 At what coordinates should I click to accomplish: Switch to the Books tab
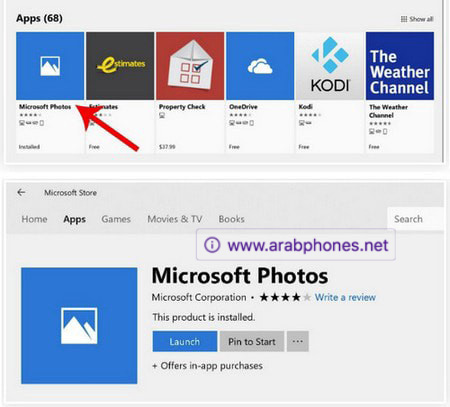point(232,219)
